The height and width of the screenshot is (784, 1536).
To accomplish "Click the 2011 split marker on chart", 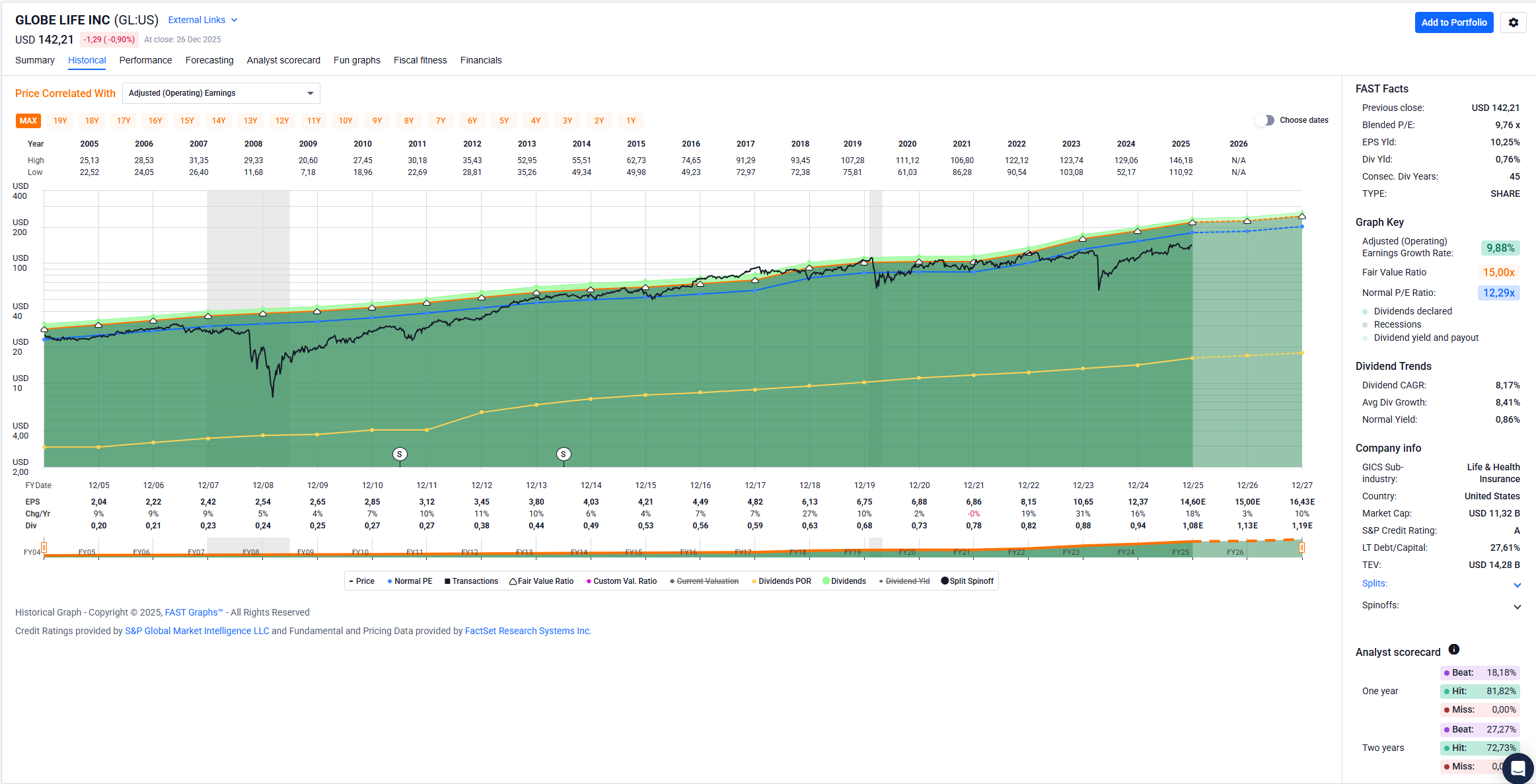I will tap(400, 454).
